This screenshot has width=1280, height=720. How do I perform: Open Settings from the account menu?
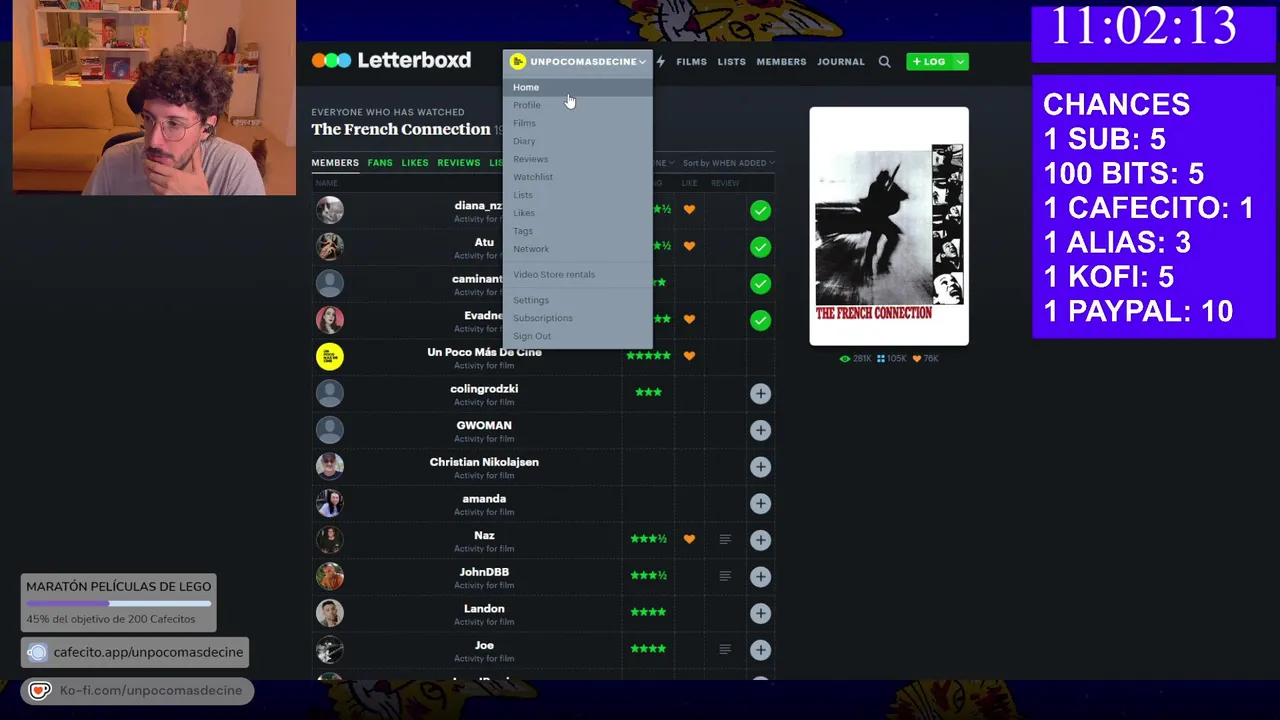click(x=531, y=300)
